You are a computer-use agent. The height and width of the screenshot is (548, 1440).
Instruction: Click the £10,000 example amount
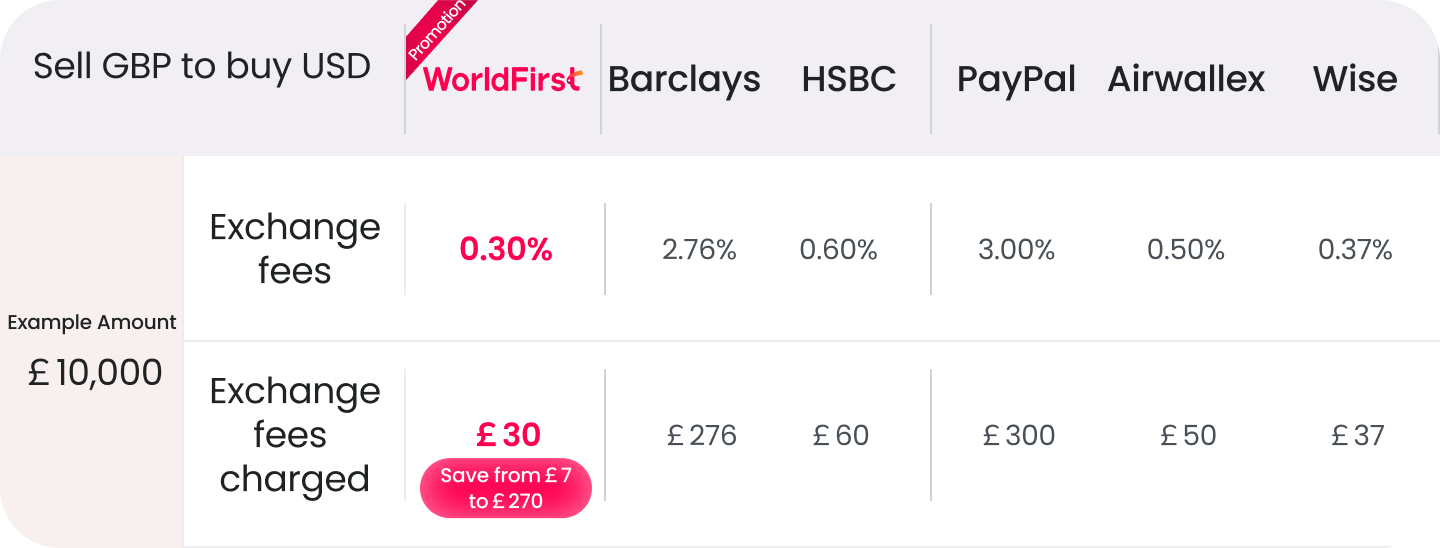(95, 373)
